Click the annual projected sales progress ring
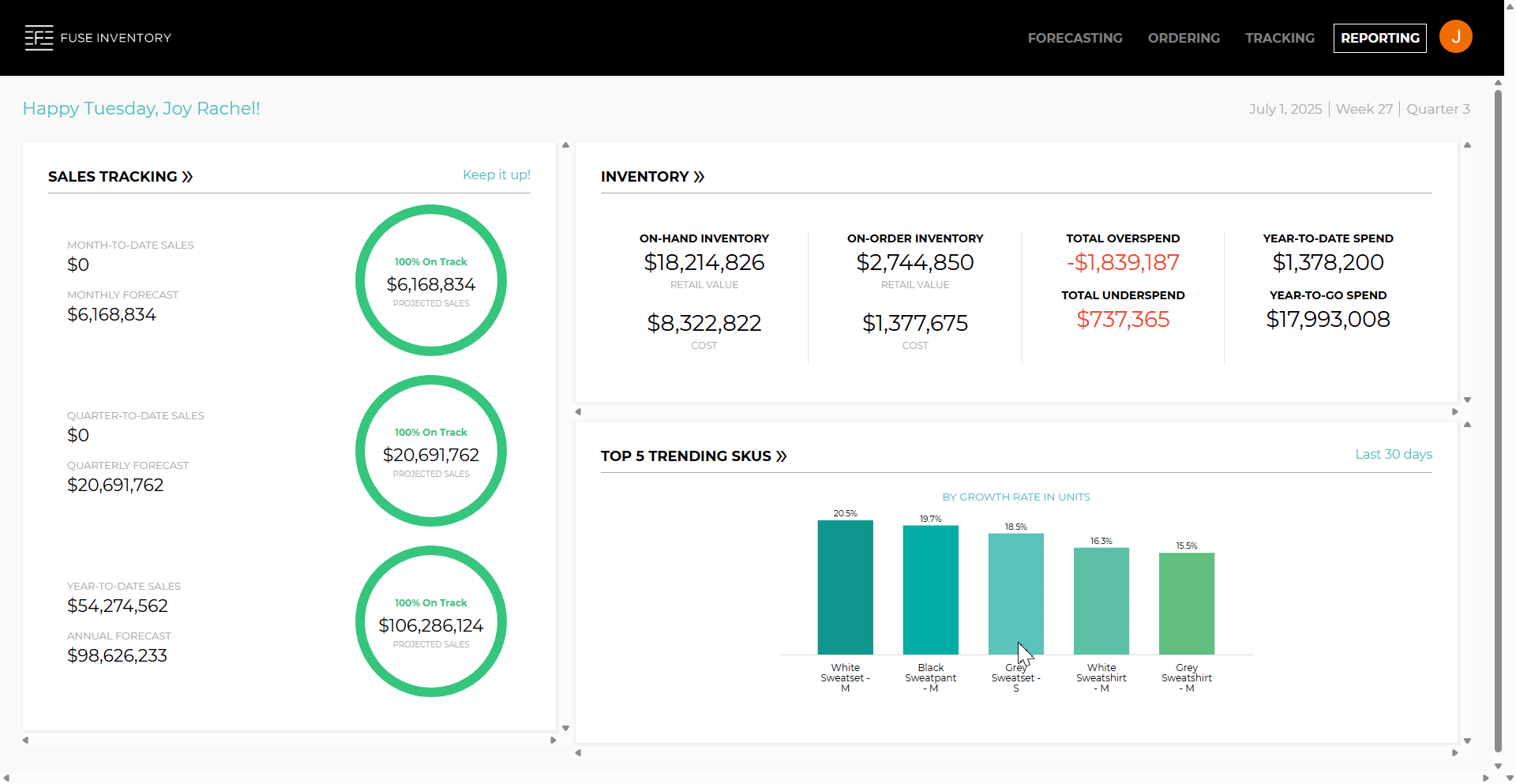1516x784 pixels. pos(431,621)
